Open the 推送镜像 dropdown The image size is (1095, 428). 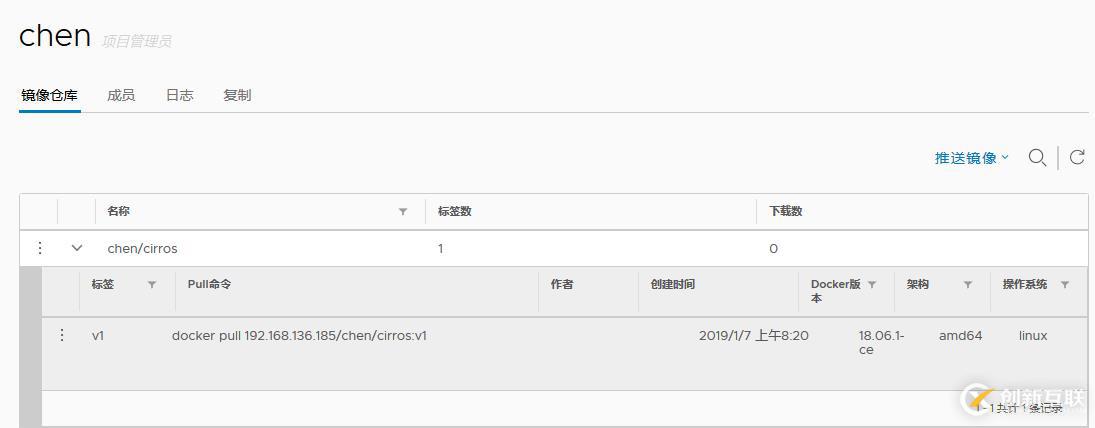pyautogui.click(x=971, y=158)
